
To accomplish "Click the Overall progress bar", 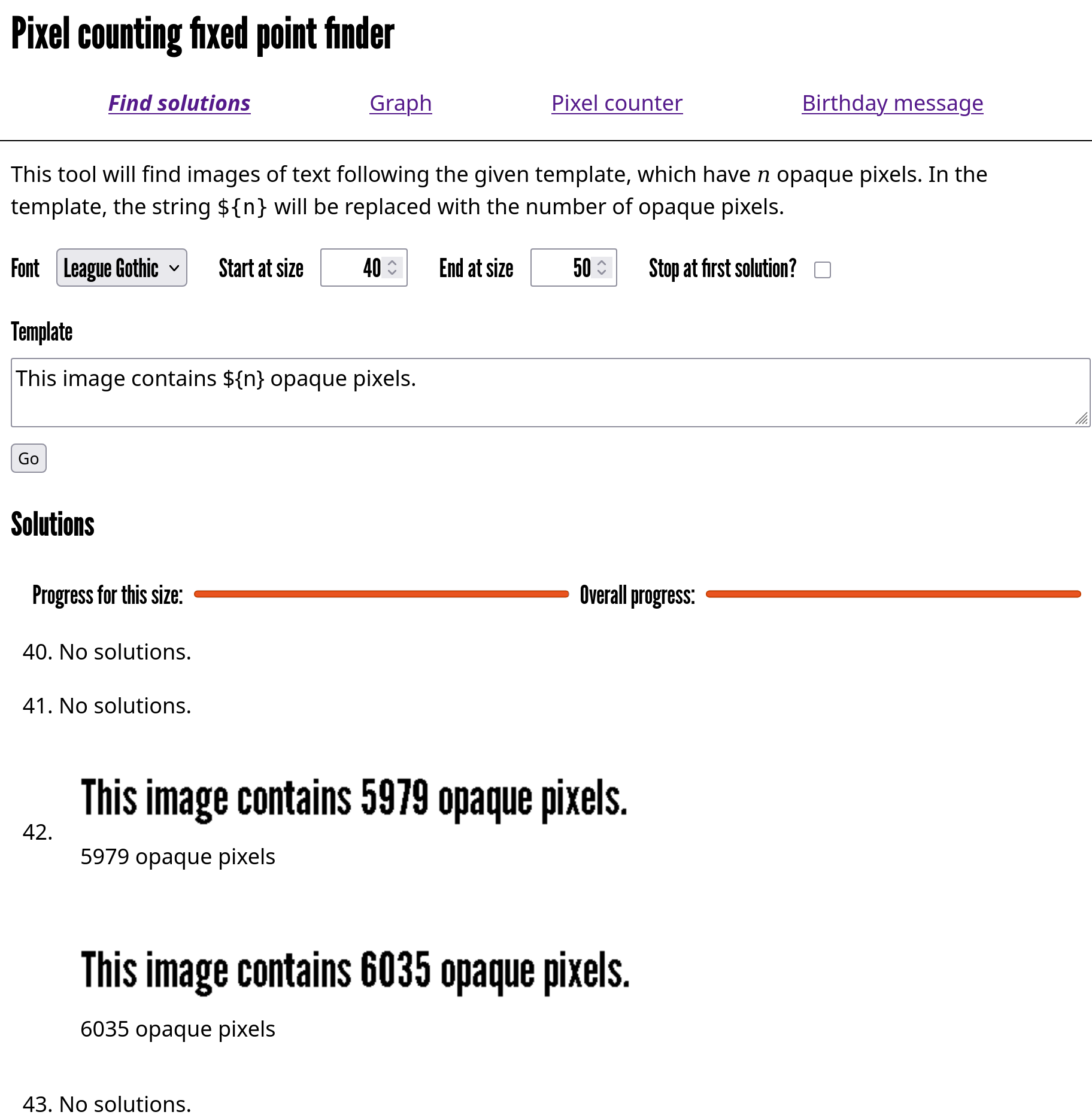I will tap(893, 594).
